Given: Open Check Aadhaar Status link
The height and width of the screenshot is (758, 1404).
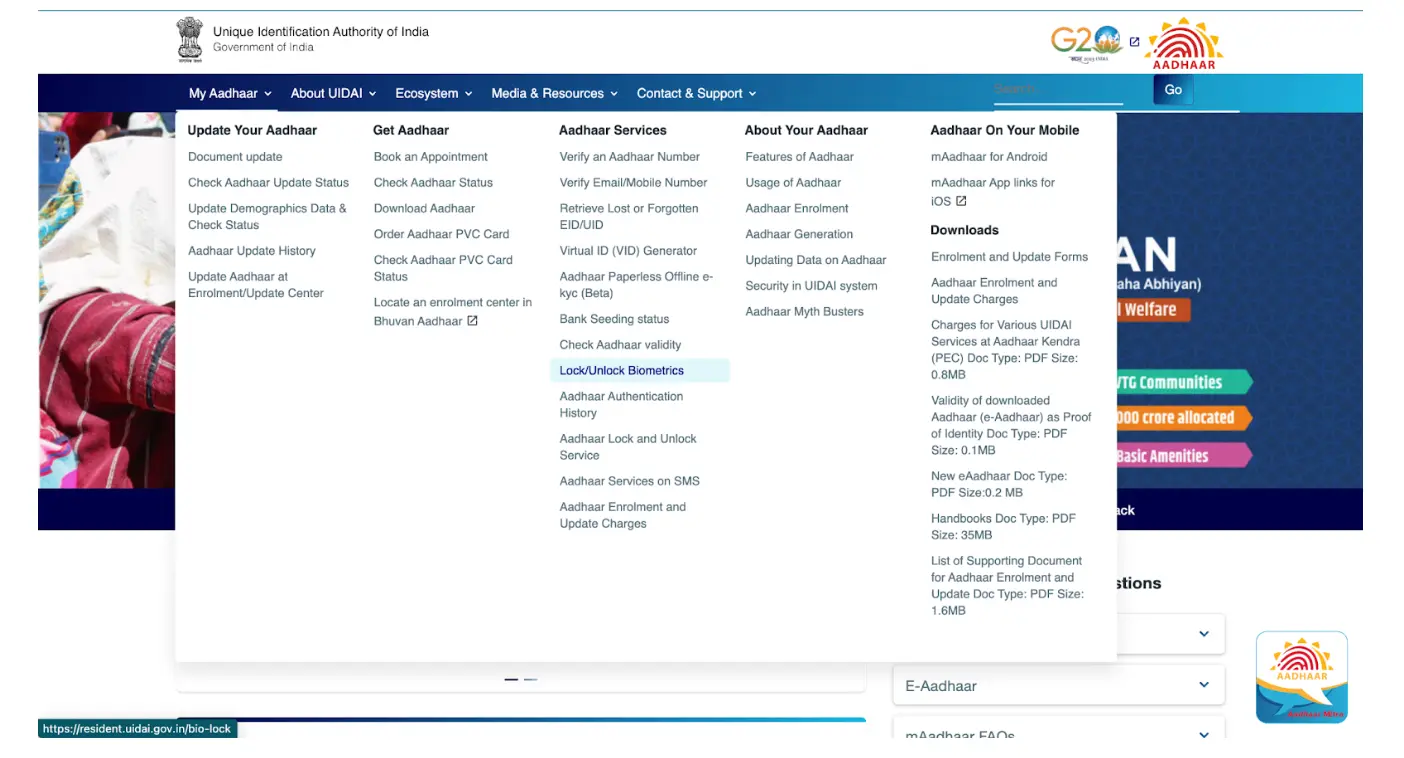Looking at the screenshot, I should pos(433,183).
